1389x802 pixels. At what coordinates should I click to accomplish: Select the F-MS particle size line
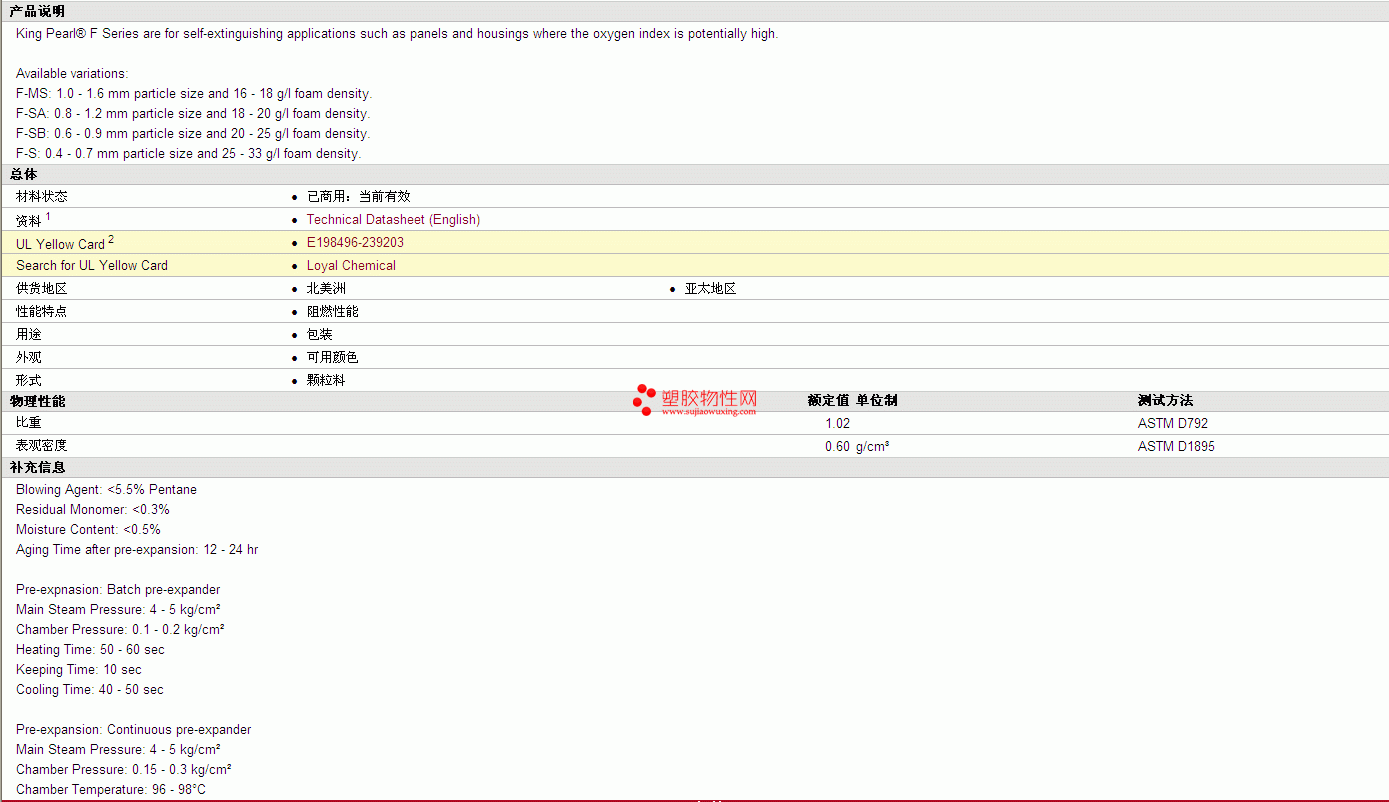[194, 93]
